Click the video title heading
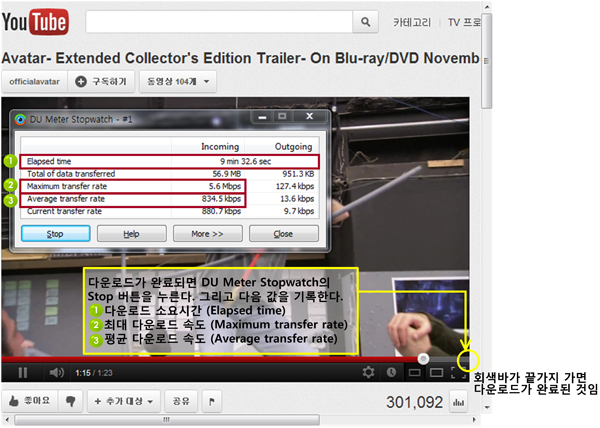The height and width of the screenshot is (428, 600). (240, 58)
